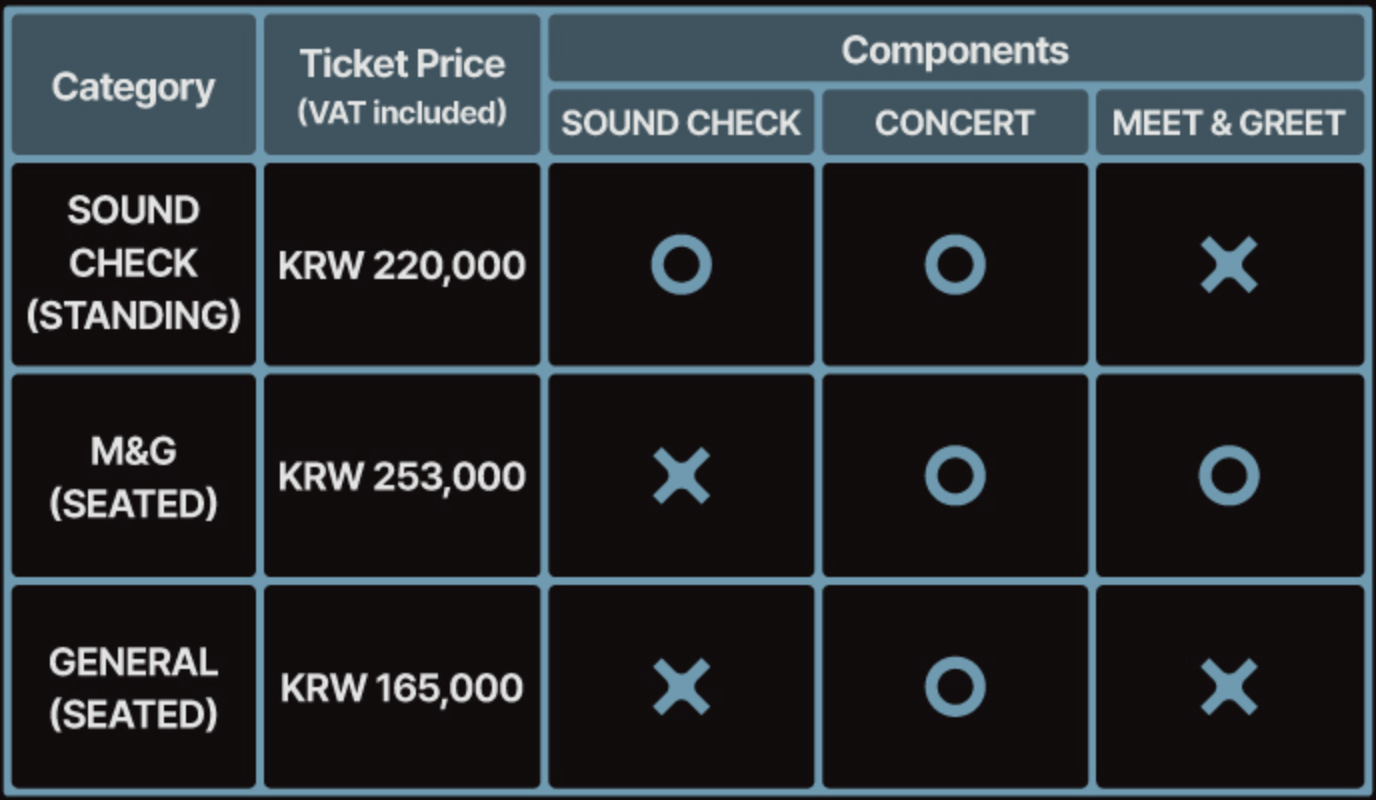Click the circle for M&G seated concert

click(x=955, y=476)
